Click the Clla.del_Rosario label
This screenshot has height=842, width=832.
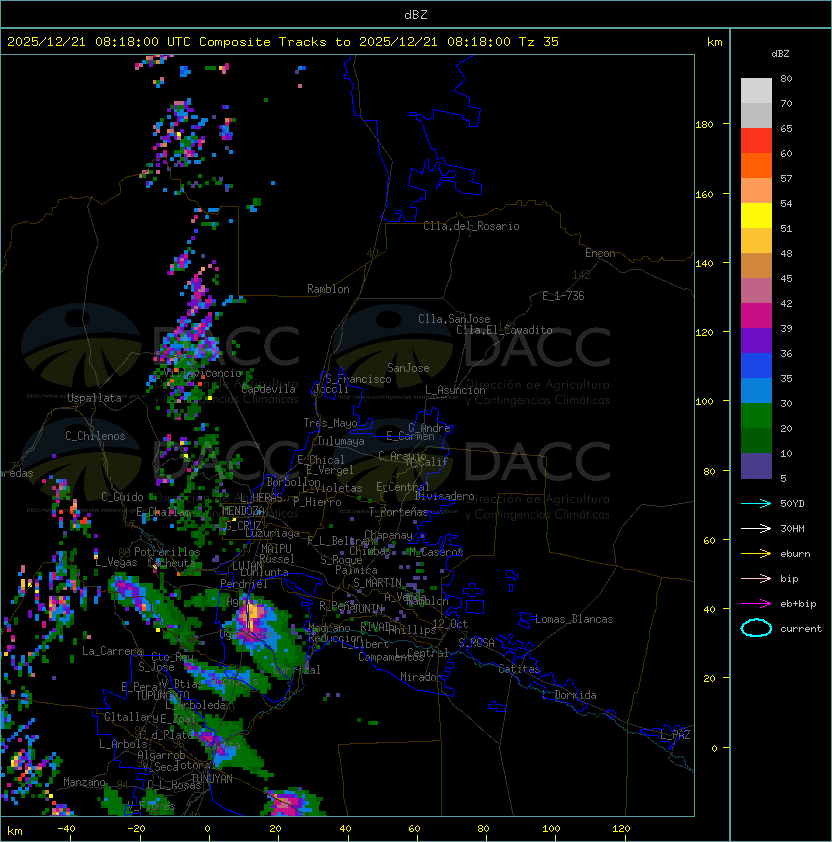[x=471, y=226]
